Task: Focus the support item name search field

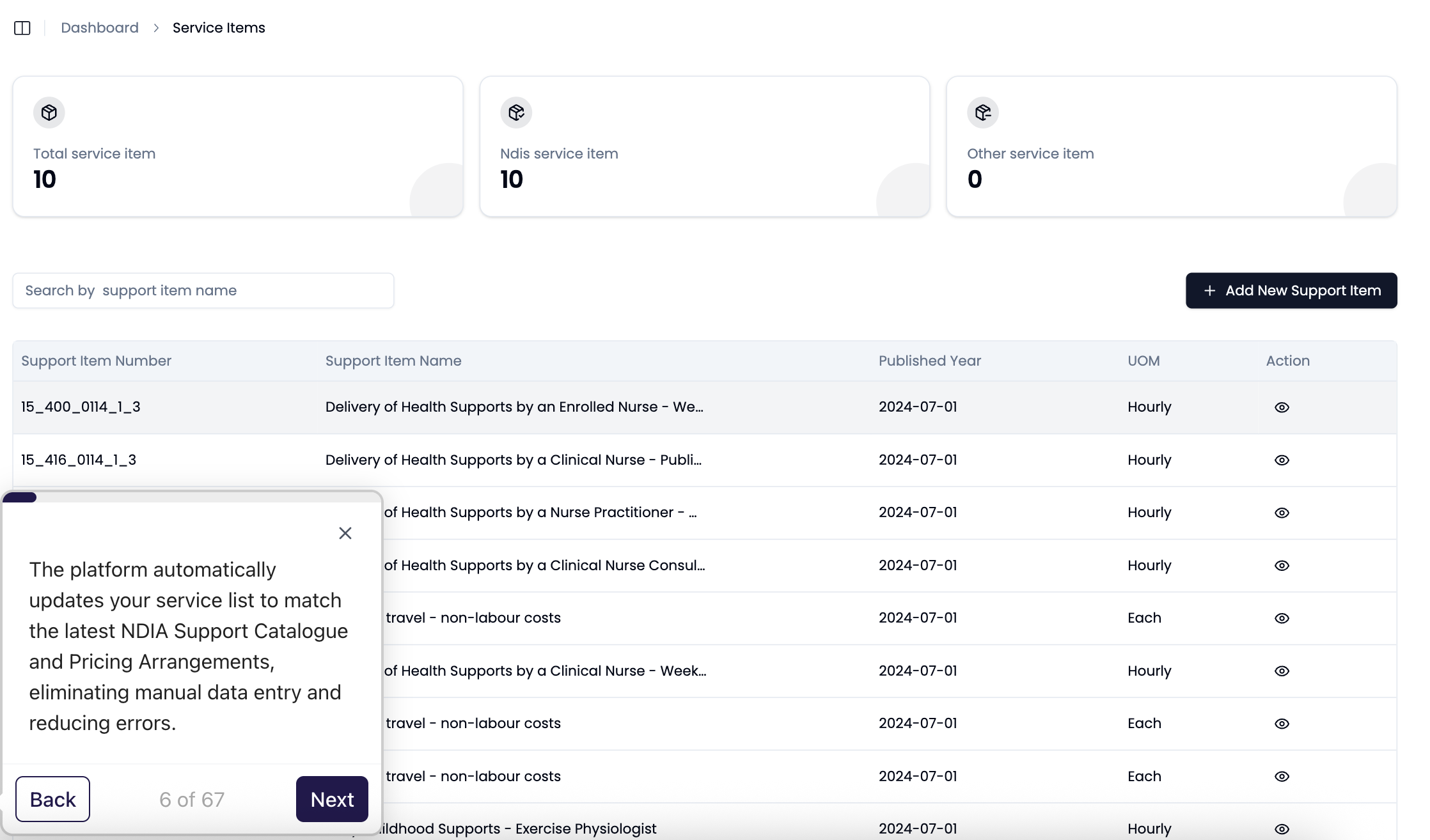Action: coord(203,291)
